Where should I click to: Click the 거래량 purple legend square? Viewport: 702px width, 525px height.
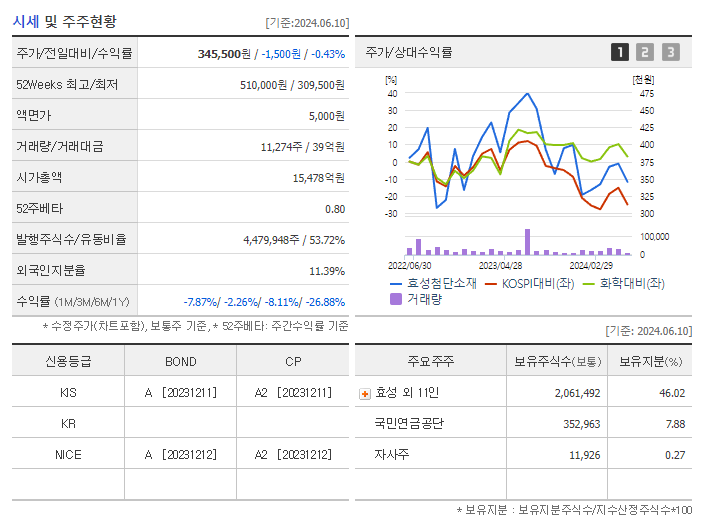tap(396, 299)
